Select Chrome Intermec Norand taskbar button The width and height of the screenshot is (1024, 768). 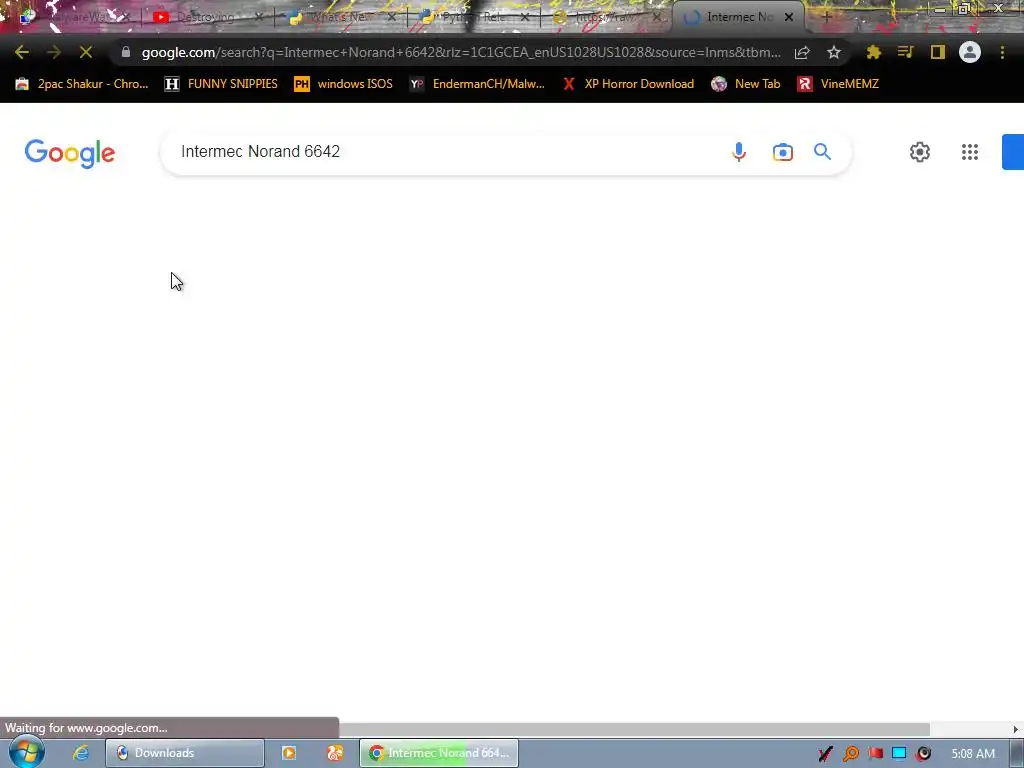(x=439, y=753)
